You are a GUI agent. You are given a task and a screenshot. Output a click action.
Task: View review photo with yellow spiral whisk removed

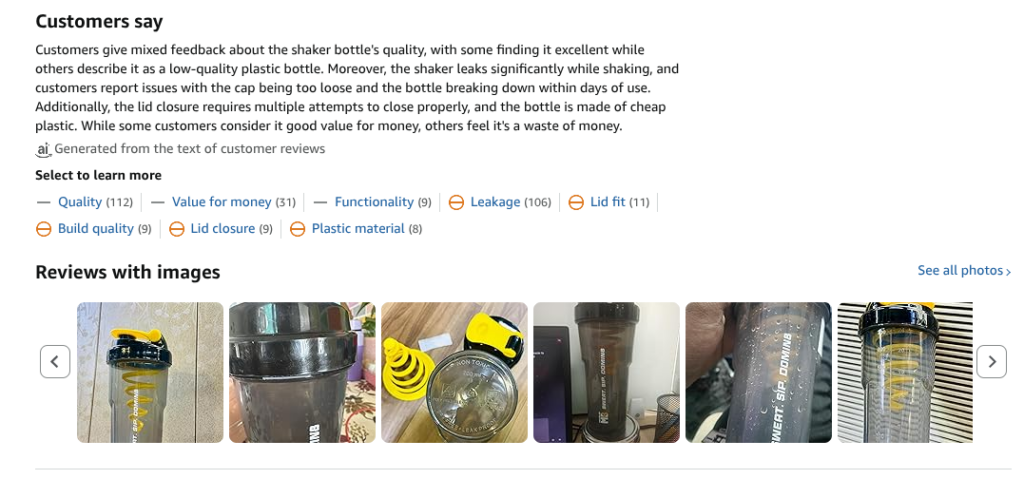[455, 372]
